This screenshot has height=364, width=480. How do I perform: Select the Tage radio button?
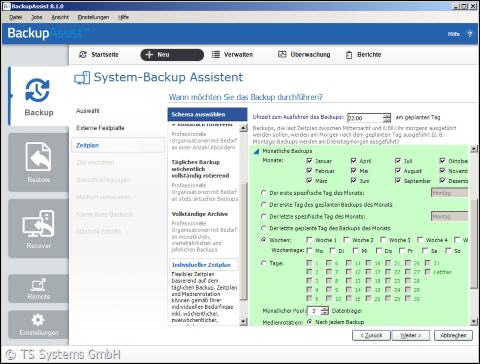(264, 263)
